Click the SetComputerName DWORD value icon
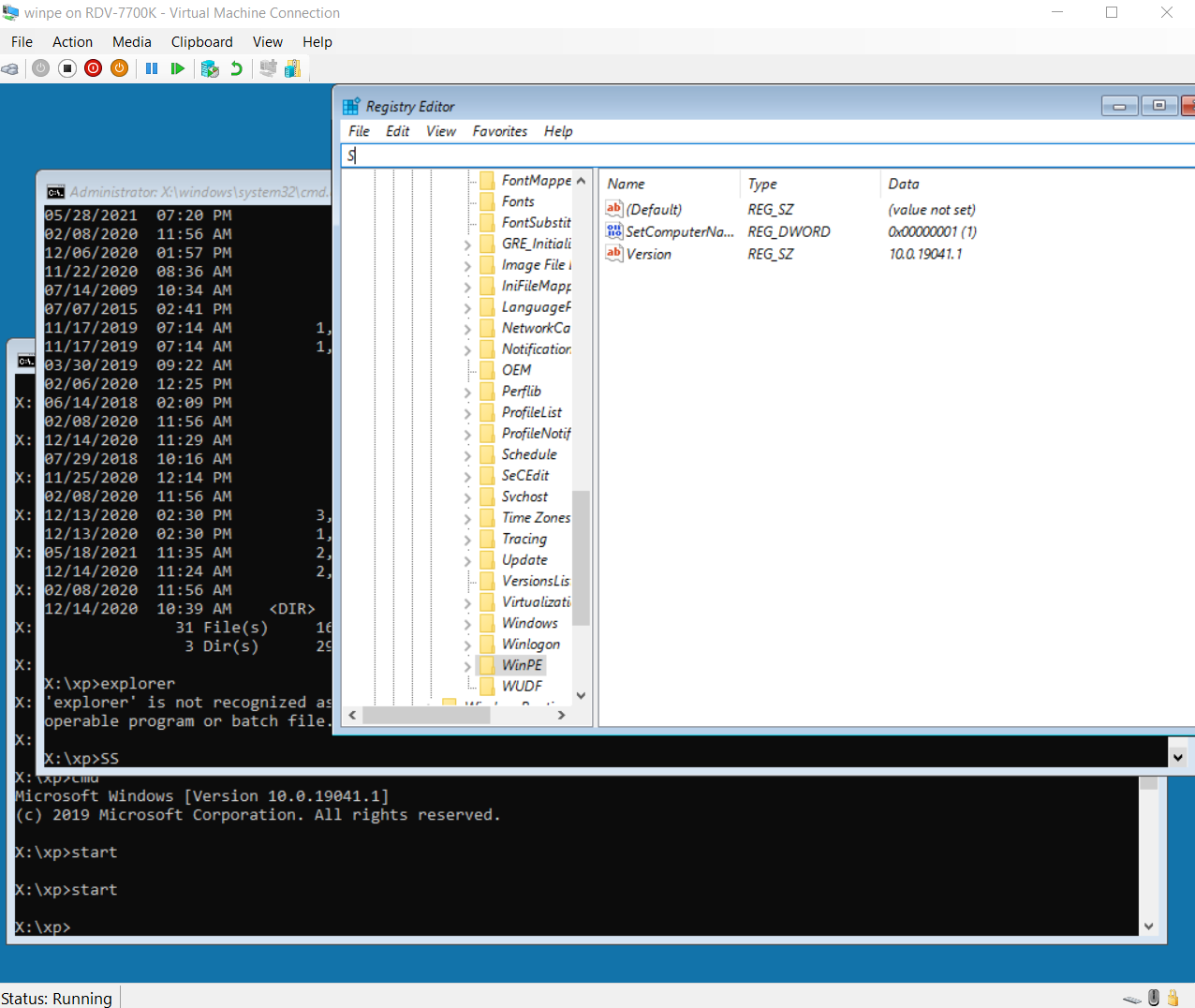This screenshot has width=1195, height=1008. coord(614,231)
